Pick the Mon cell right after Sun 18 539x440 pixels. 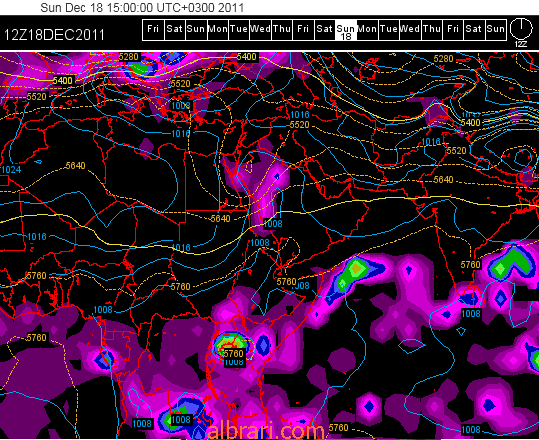pyautogui.click(x=367, y=30)
